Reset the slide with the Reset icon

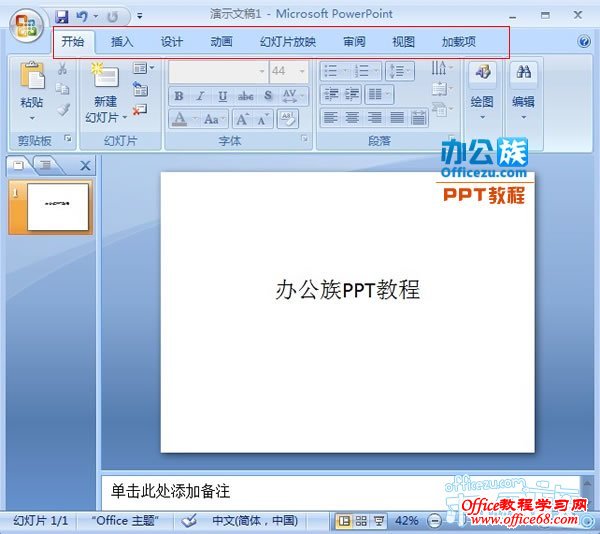point(140,89)
